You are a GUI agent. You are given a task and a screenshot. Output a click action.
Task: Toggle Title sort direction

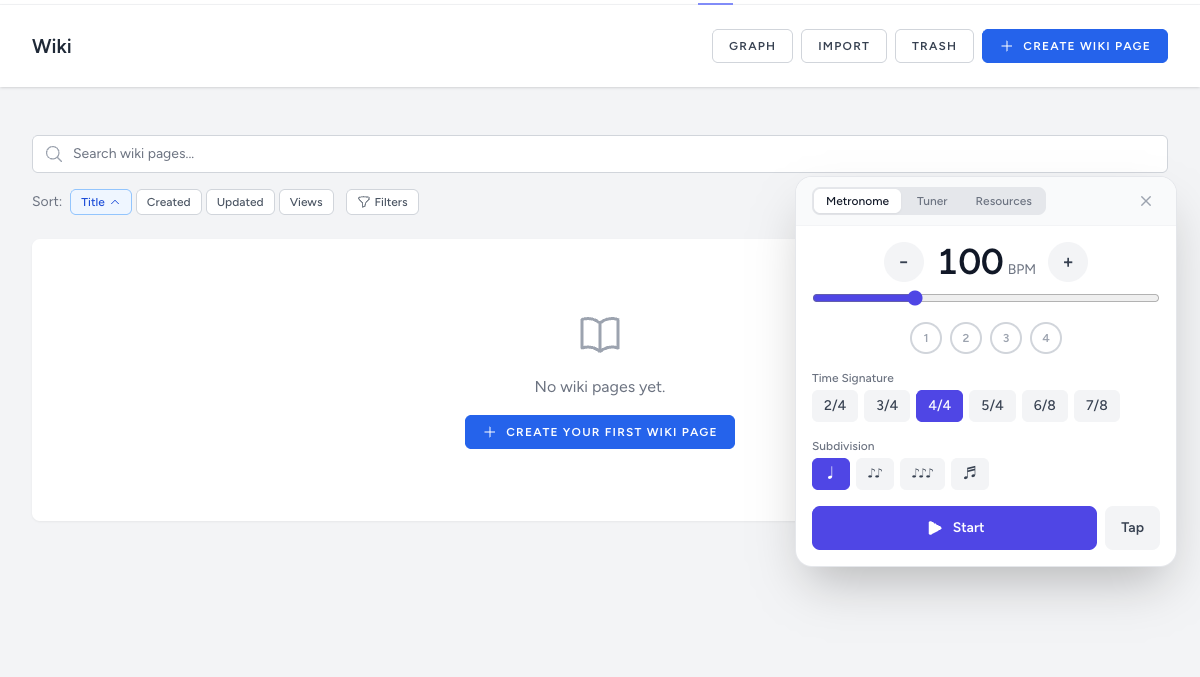(100, 202)
